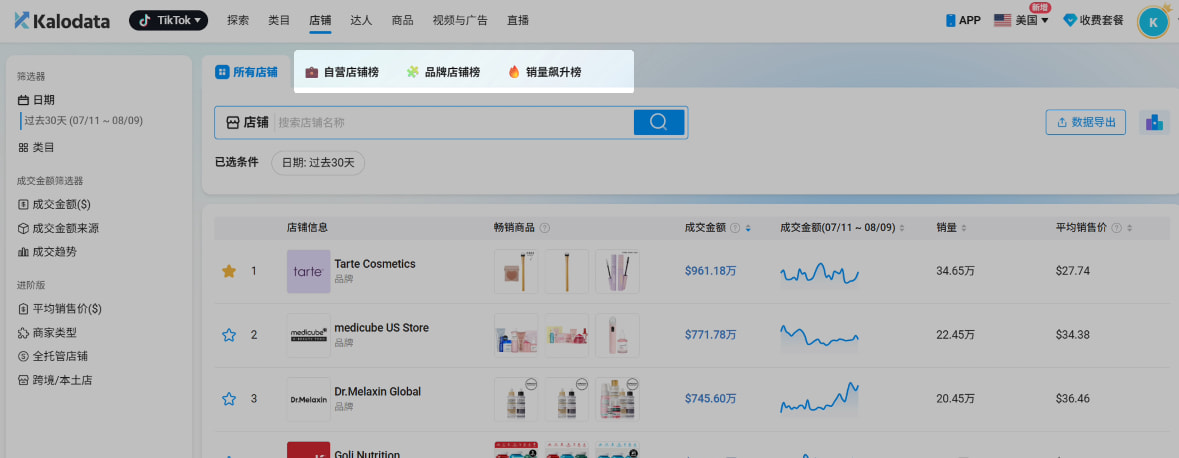This screenshot has height=458, width=1179.
Task: Open the 成交金额($) filter
Action: [x=54, y=205]
